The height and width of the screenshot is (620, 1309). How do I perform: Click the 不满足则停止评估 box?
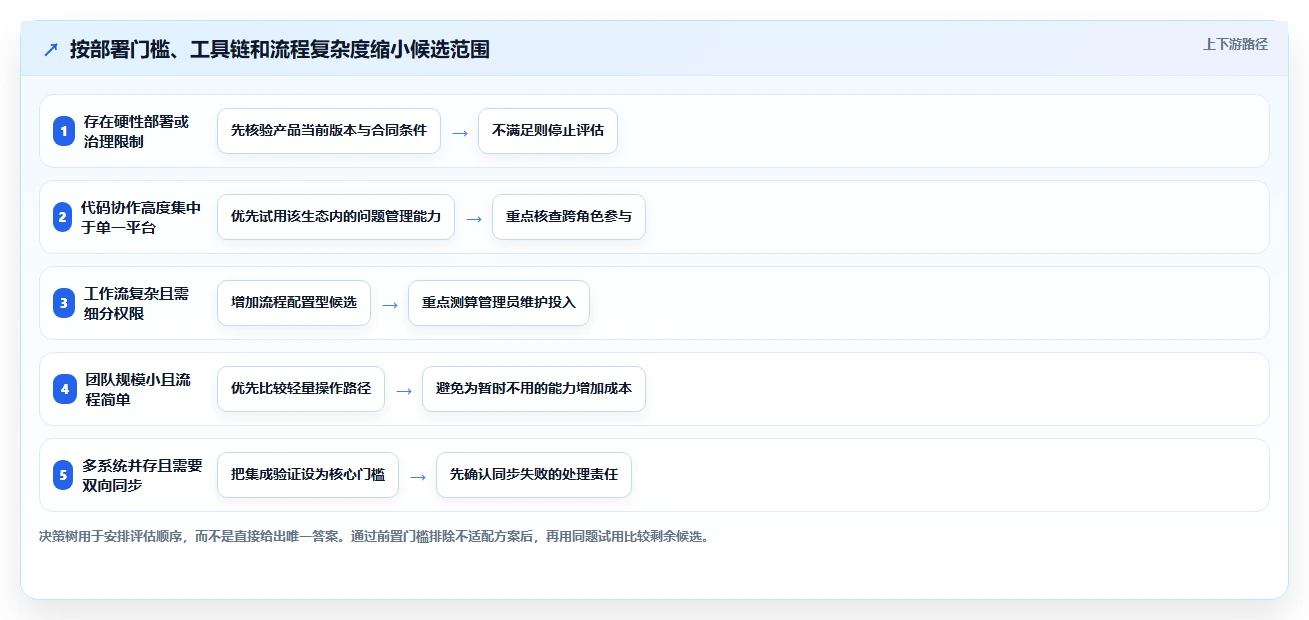[x=548, y=131]
